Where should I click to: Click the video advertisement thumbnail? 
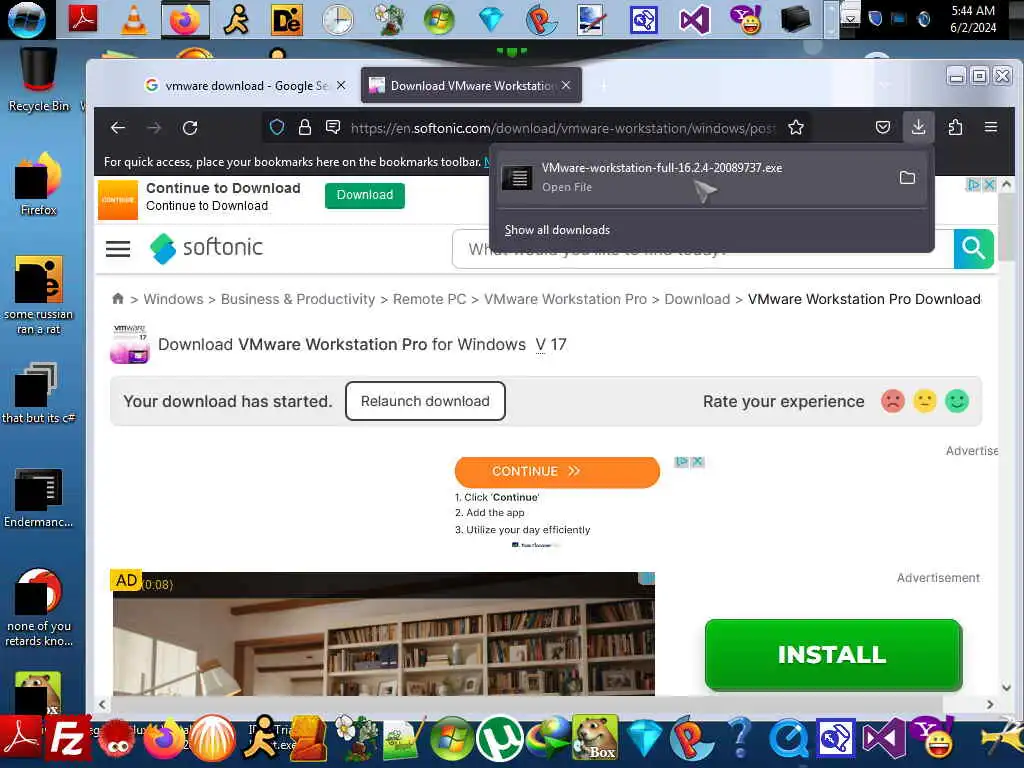[x=384, y=634]
